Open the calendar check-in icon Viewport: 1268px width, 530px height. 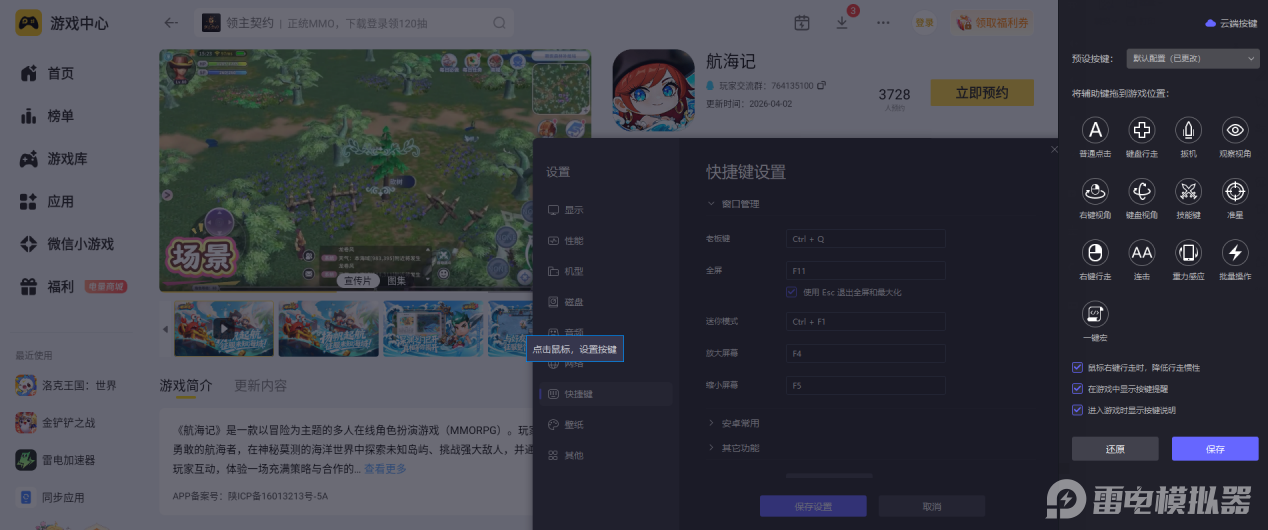coord(801,22)
